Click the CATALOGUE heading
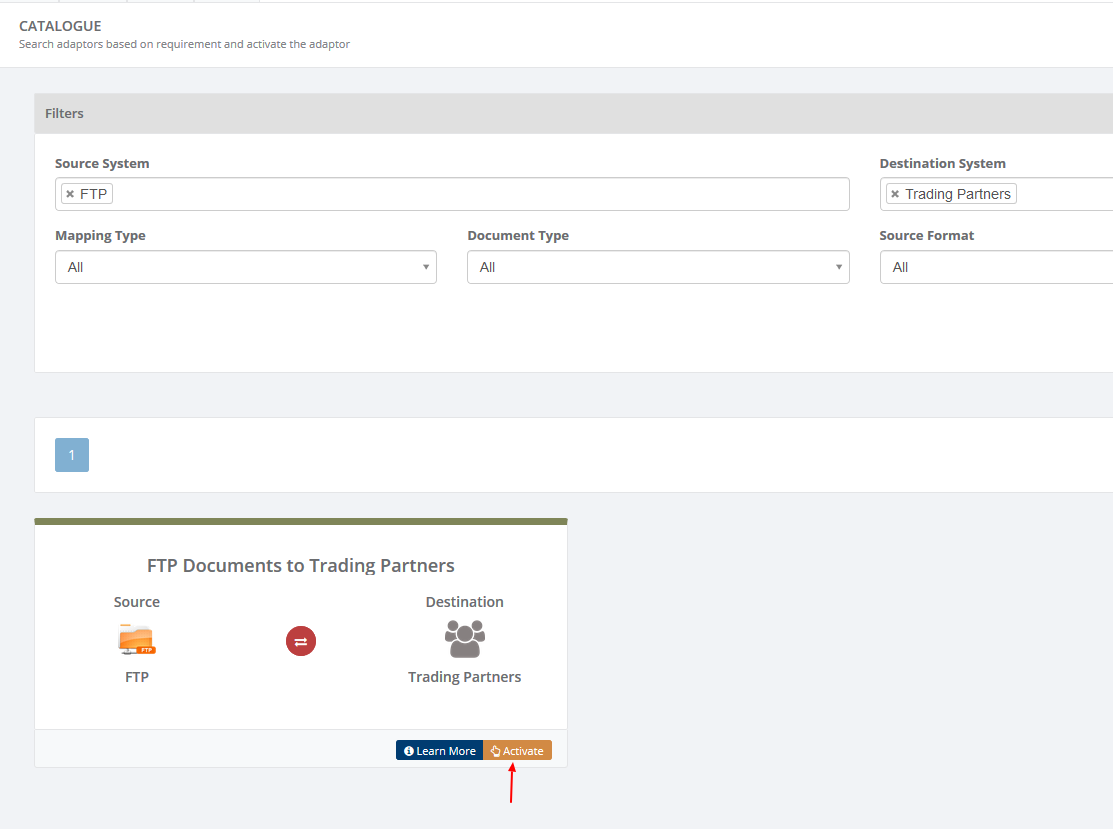The height and width of the screenshot is (829, 1113). coord(60,26)
